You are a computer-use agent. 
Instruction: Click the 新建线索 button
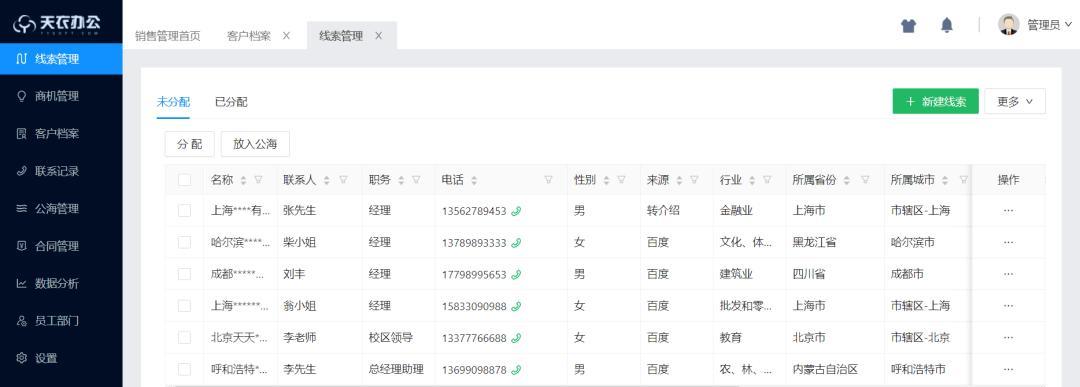click(x=935, y=101)
